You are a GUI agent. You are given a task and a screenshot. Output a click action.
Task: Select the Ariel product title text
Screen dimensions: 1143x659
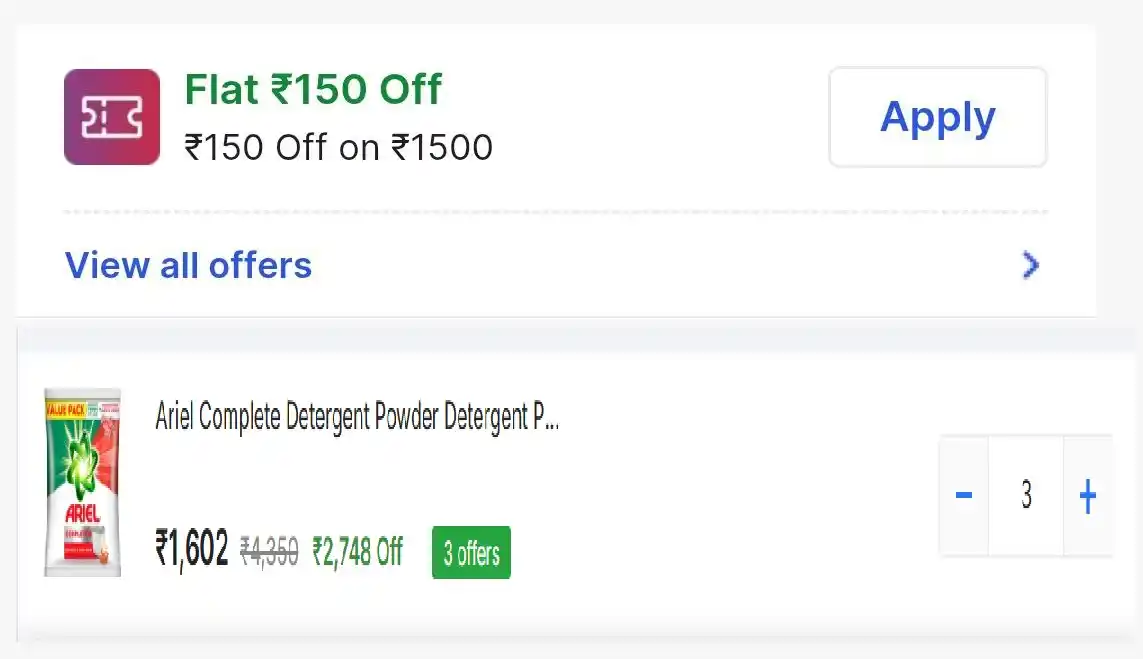coord(356,417)
